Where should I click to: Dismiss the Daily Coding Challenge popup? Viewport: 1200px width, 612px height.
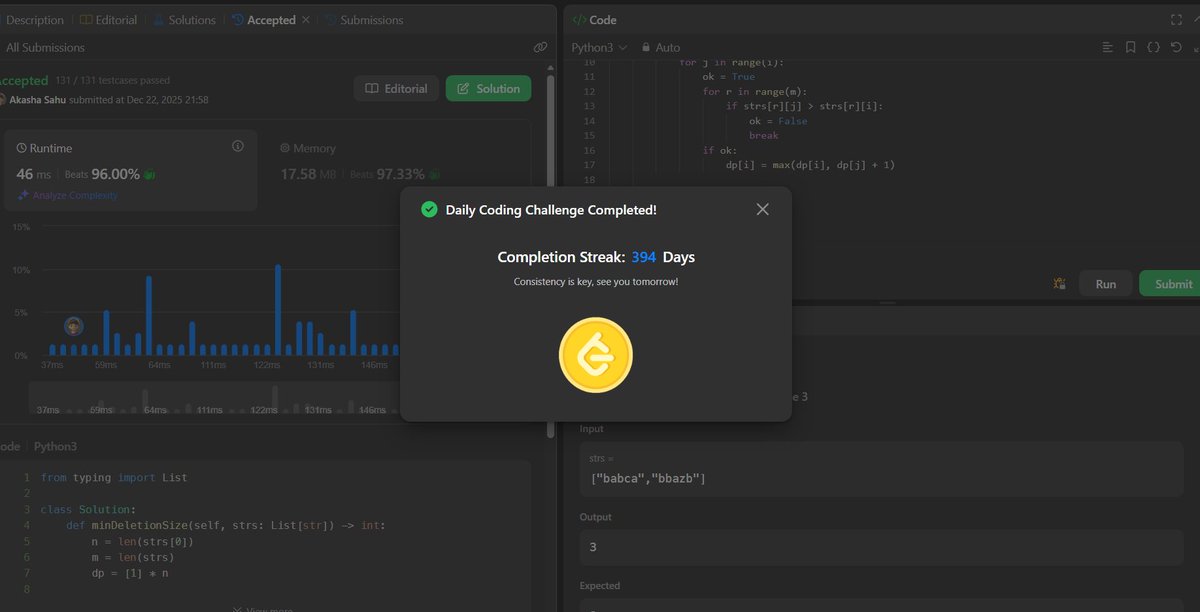[x=762, y=209]
